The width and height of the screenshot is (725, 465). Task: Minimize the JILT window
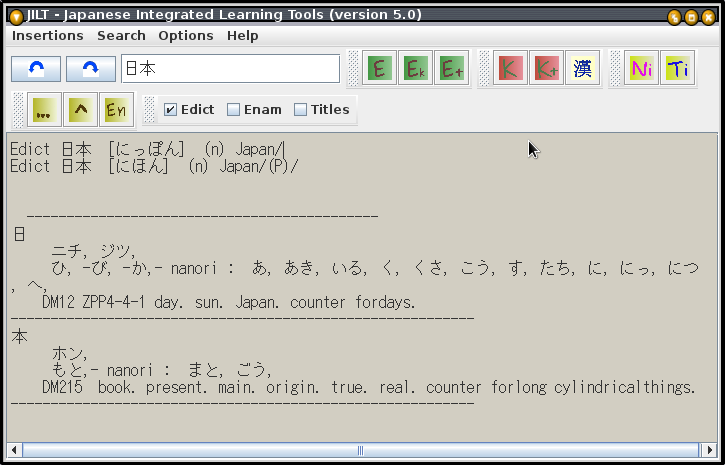(675, 18)
